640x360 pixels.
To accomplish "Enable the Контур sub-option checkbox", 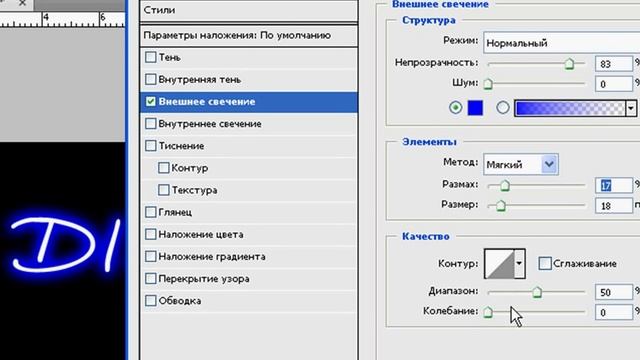I will [164, 168].
